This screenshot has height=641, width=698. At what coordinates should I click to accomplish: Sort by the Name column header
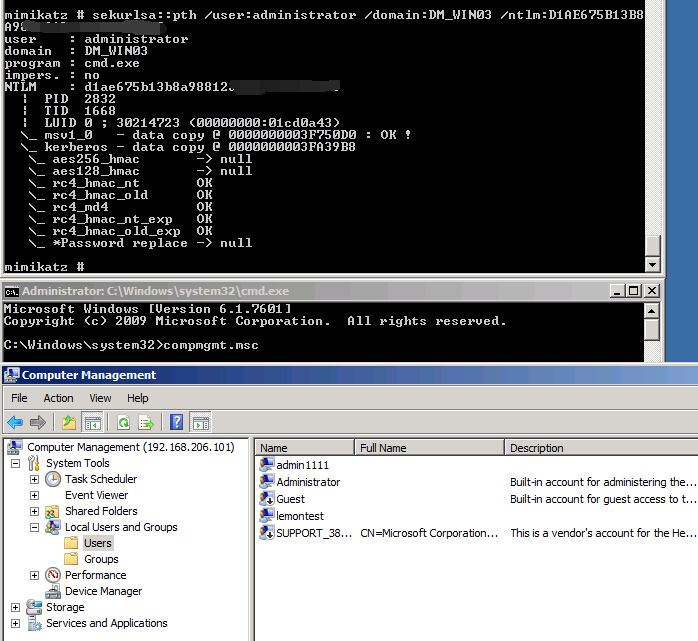(304, 448)
